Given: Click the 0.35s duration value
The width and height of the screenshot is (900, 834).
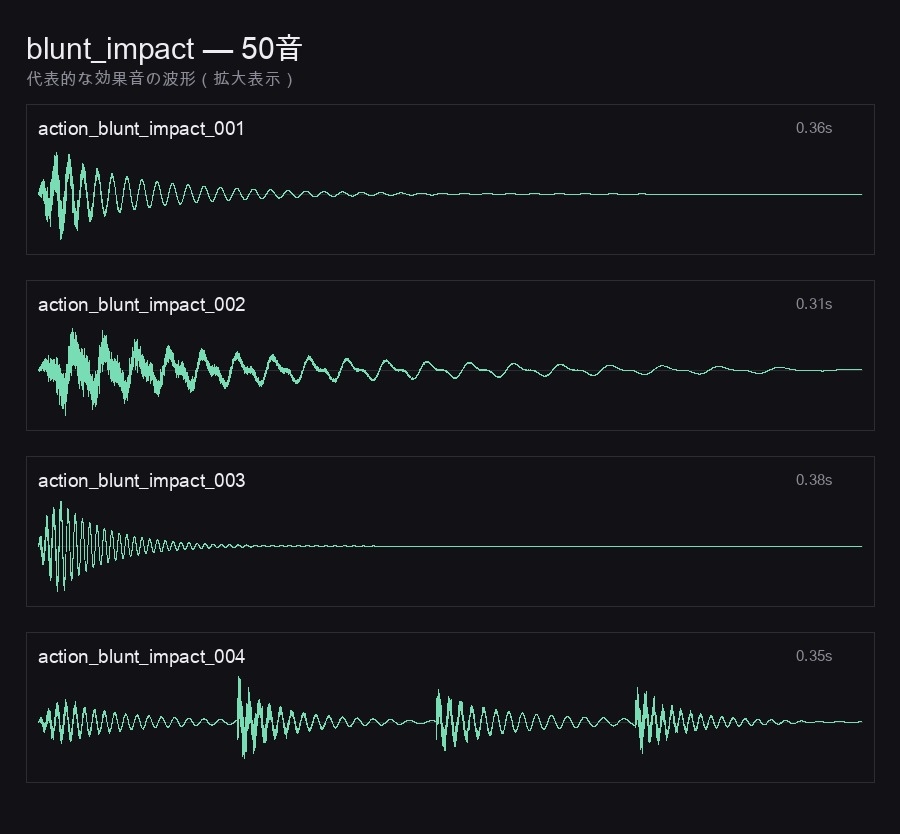Looking at the screenshot, I should point(813,655).
